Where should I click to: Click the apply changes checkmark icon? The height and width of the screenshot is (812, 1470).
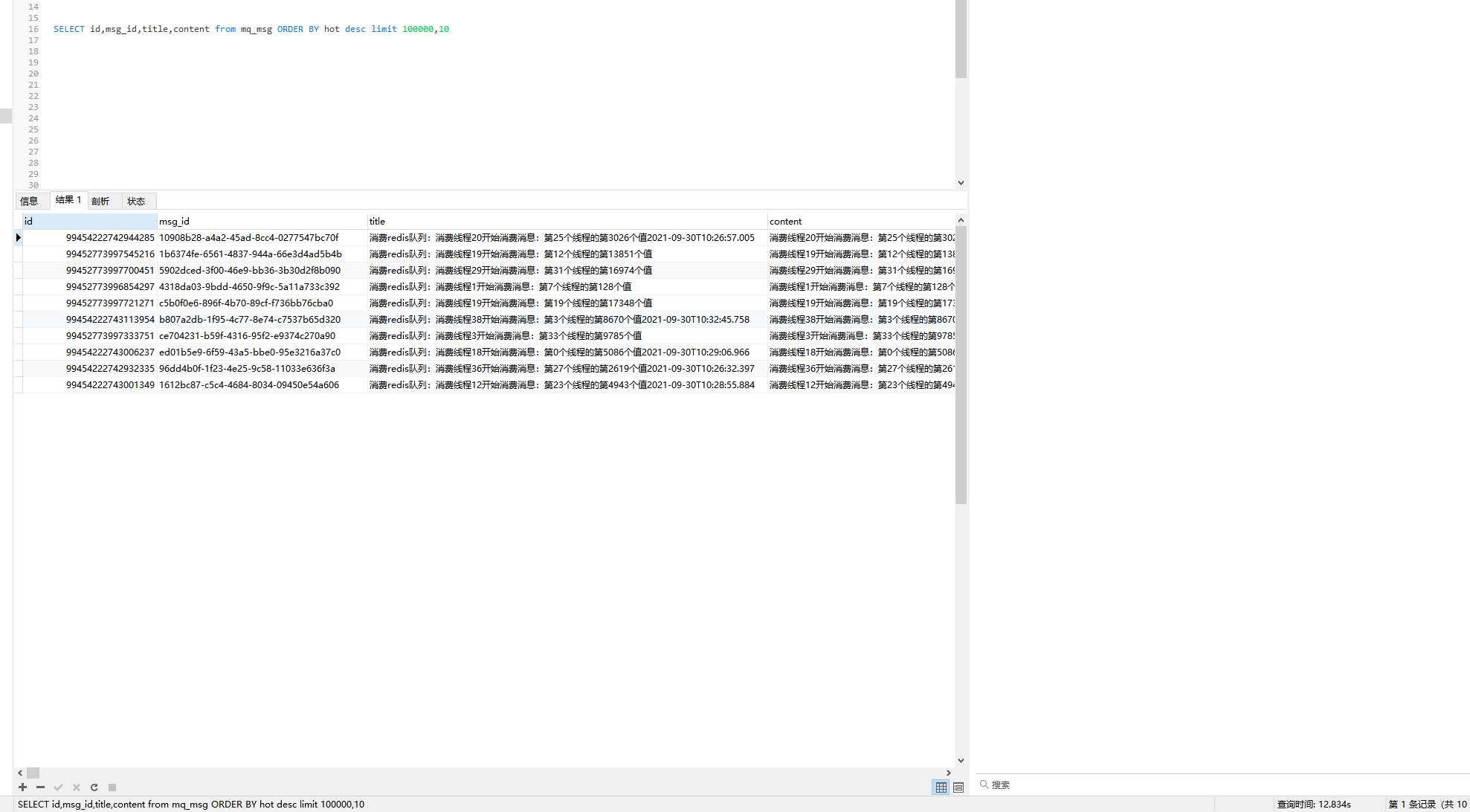click(58, 787)
